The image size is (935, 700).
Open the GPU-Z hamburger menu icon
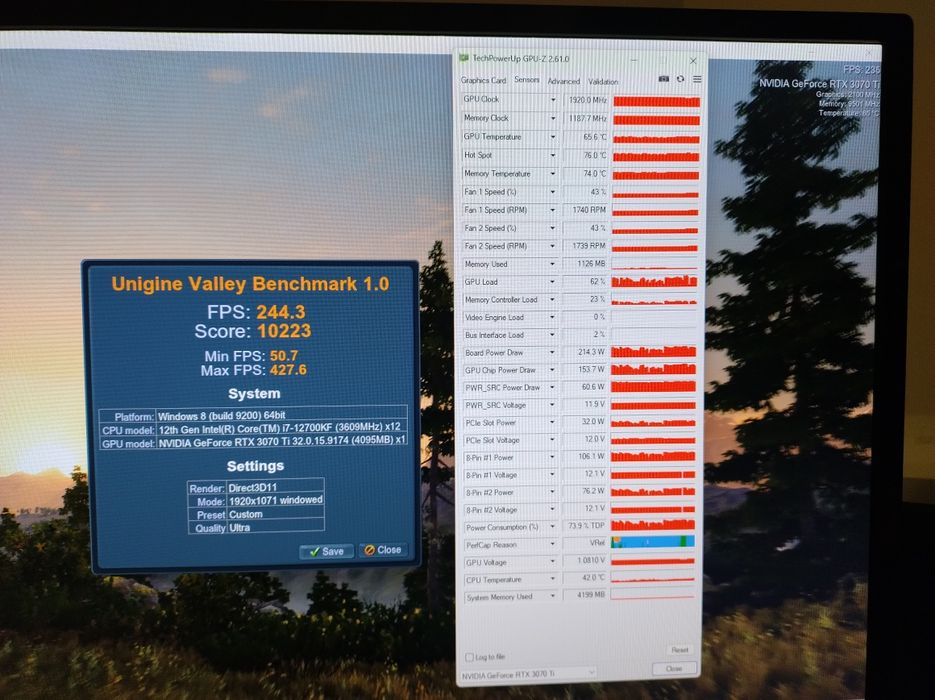(696, 79)
